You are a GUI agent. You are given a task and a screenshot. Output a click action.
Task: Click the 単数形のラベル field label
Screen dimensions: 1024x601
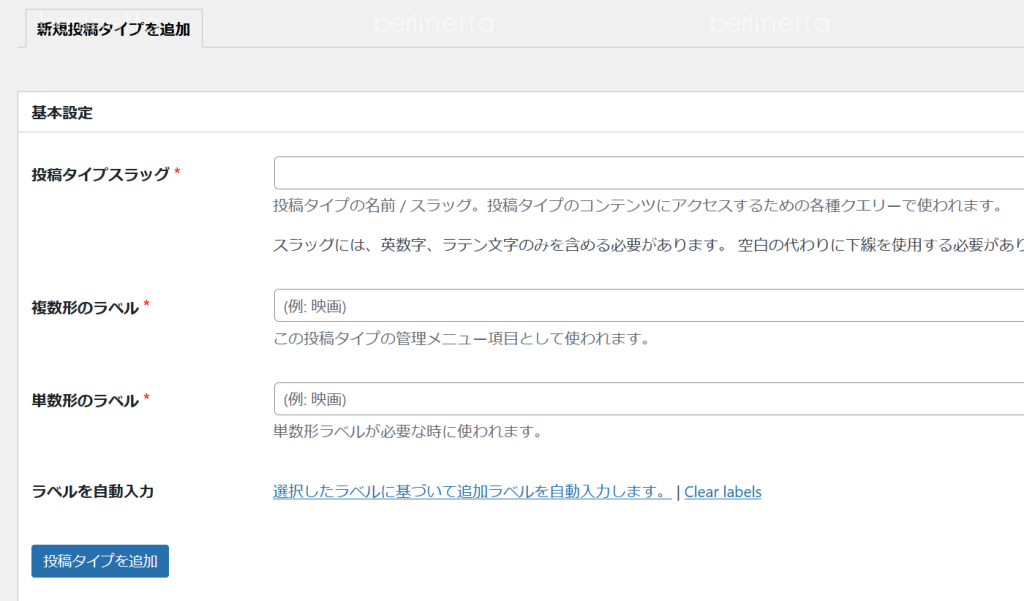coord(85,400)
